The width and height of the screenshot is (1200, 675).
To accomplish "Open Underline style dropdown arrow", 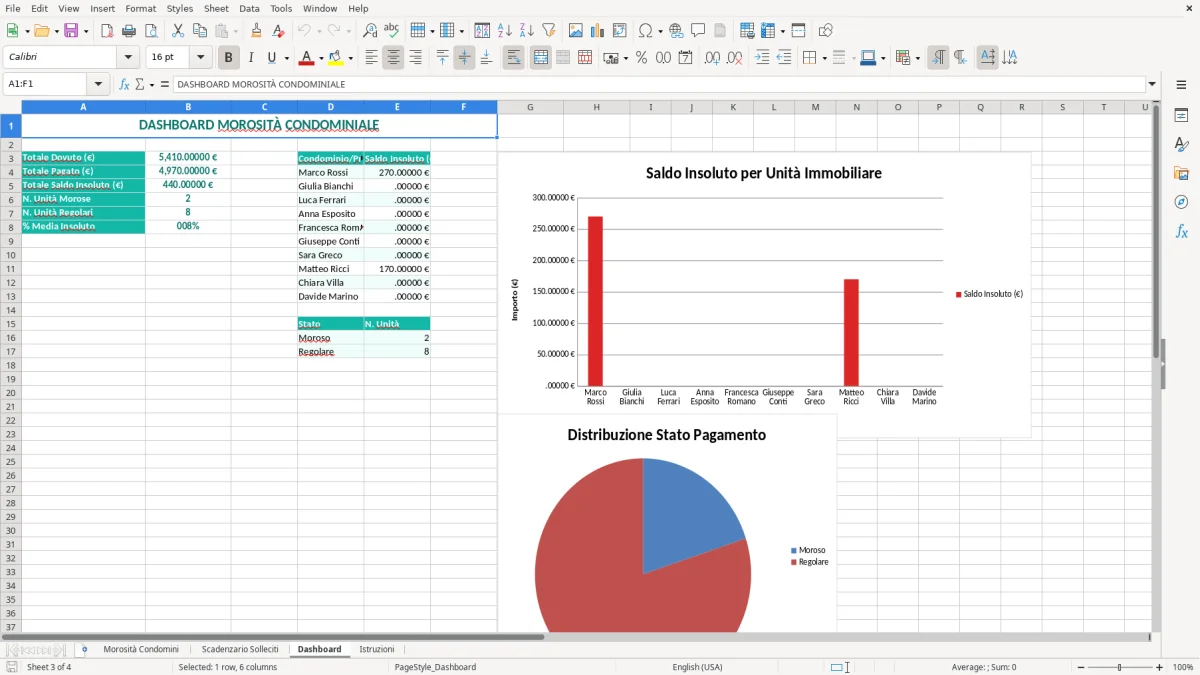I will point(286,58).
